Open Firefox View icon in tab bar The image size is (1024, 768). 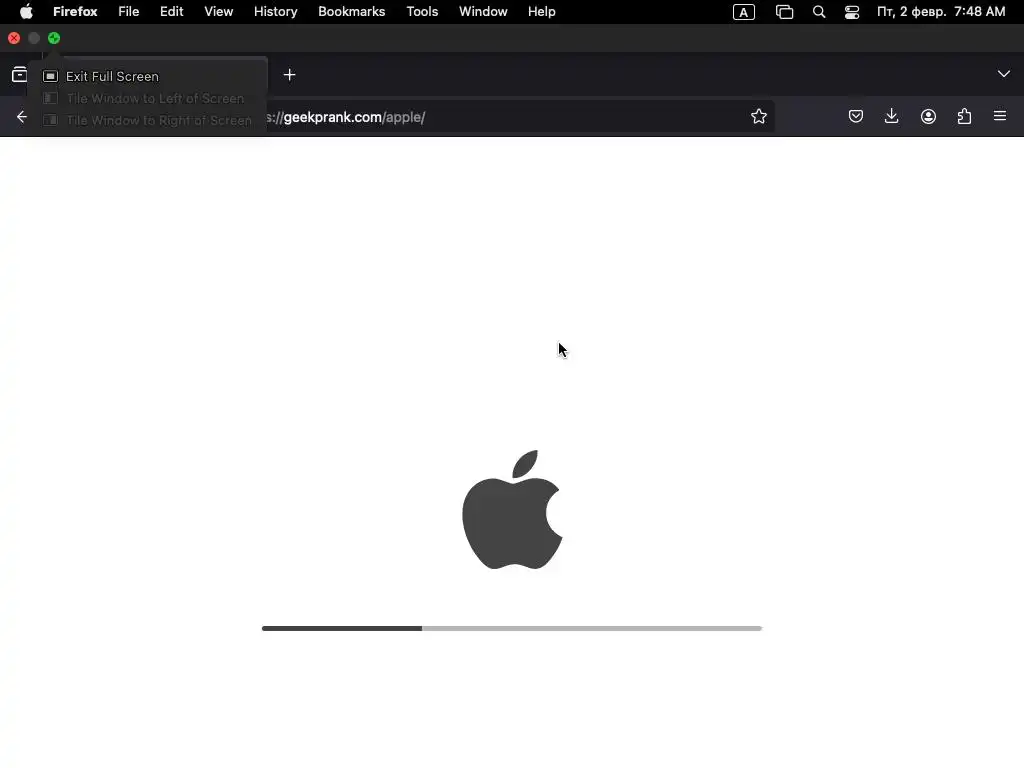[x=20, y=74]
